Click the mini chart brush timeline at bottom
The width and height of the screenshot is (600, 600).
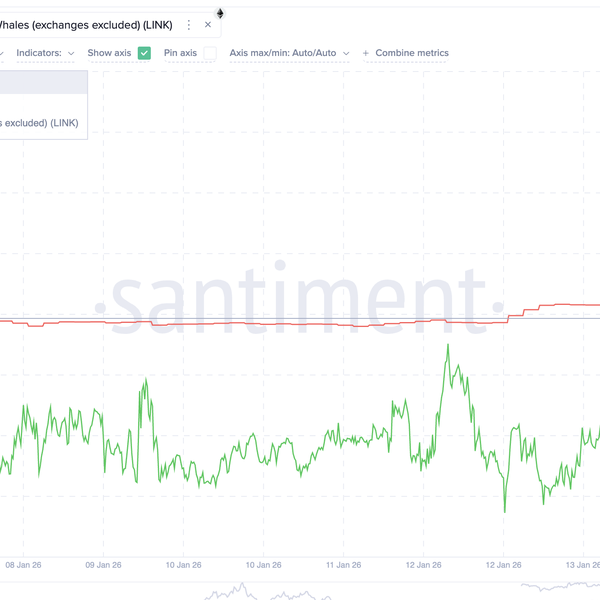tap(300, 590)
